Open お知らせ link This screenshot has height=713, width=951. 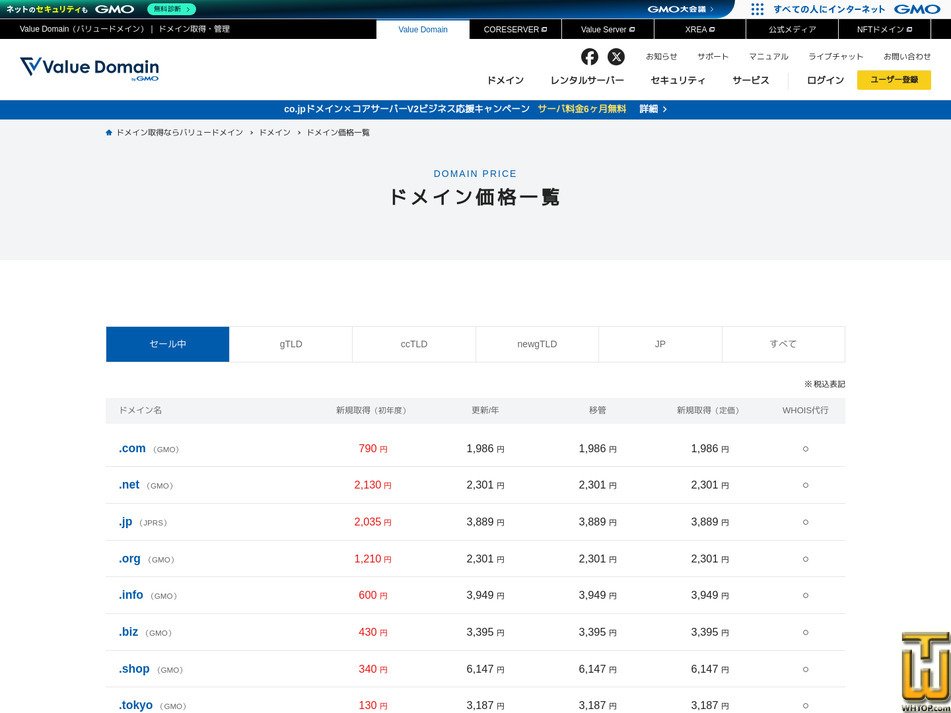[661, 56]
